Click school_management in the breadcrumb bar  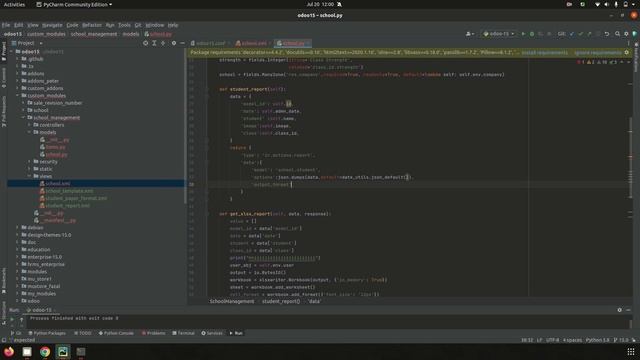pyautogui.click(x=94, y=34)
